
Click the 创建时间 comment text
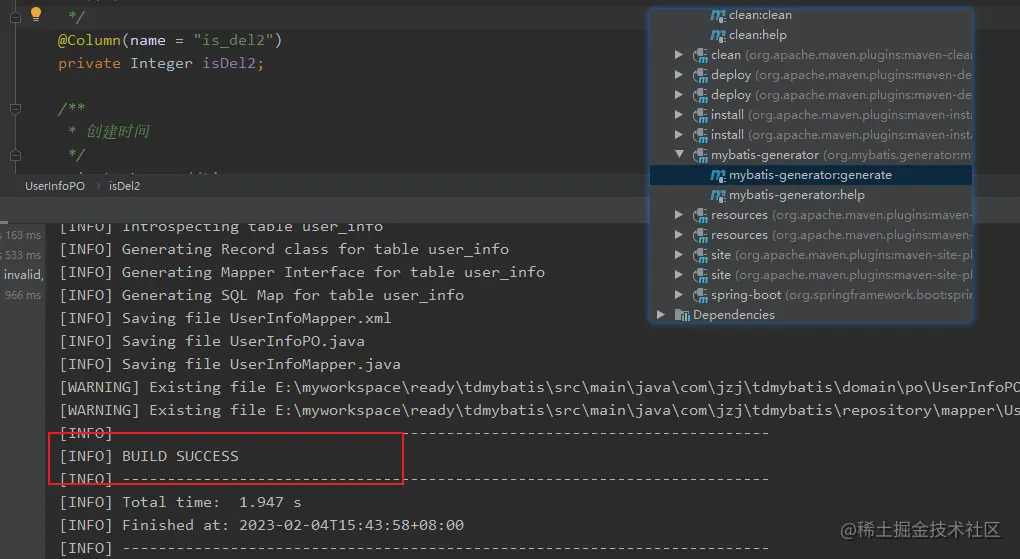[118, 132]
